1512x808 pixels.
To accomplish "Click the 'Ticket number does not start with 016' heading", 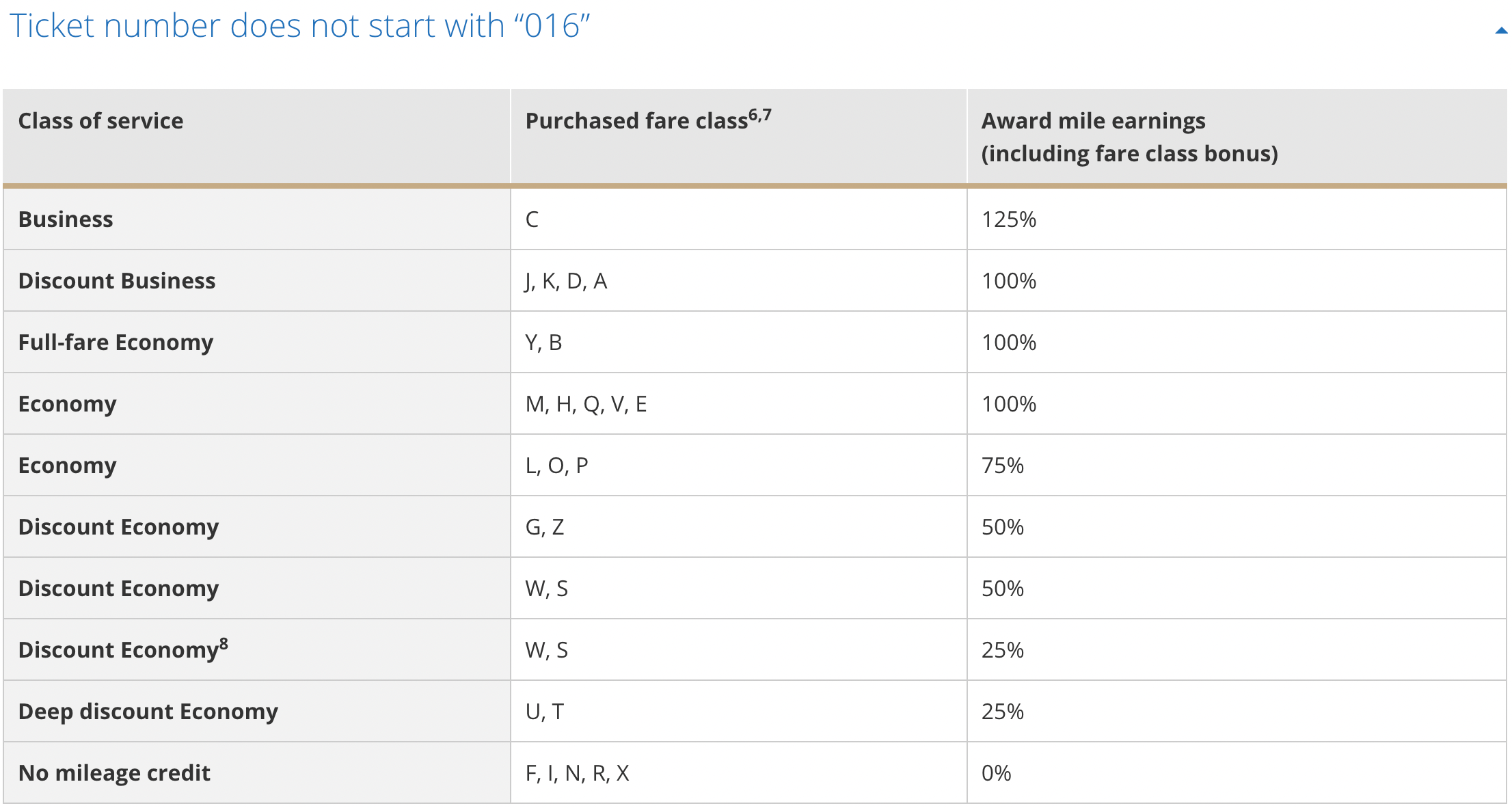I will click(301, 27).
